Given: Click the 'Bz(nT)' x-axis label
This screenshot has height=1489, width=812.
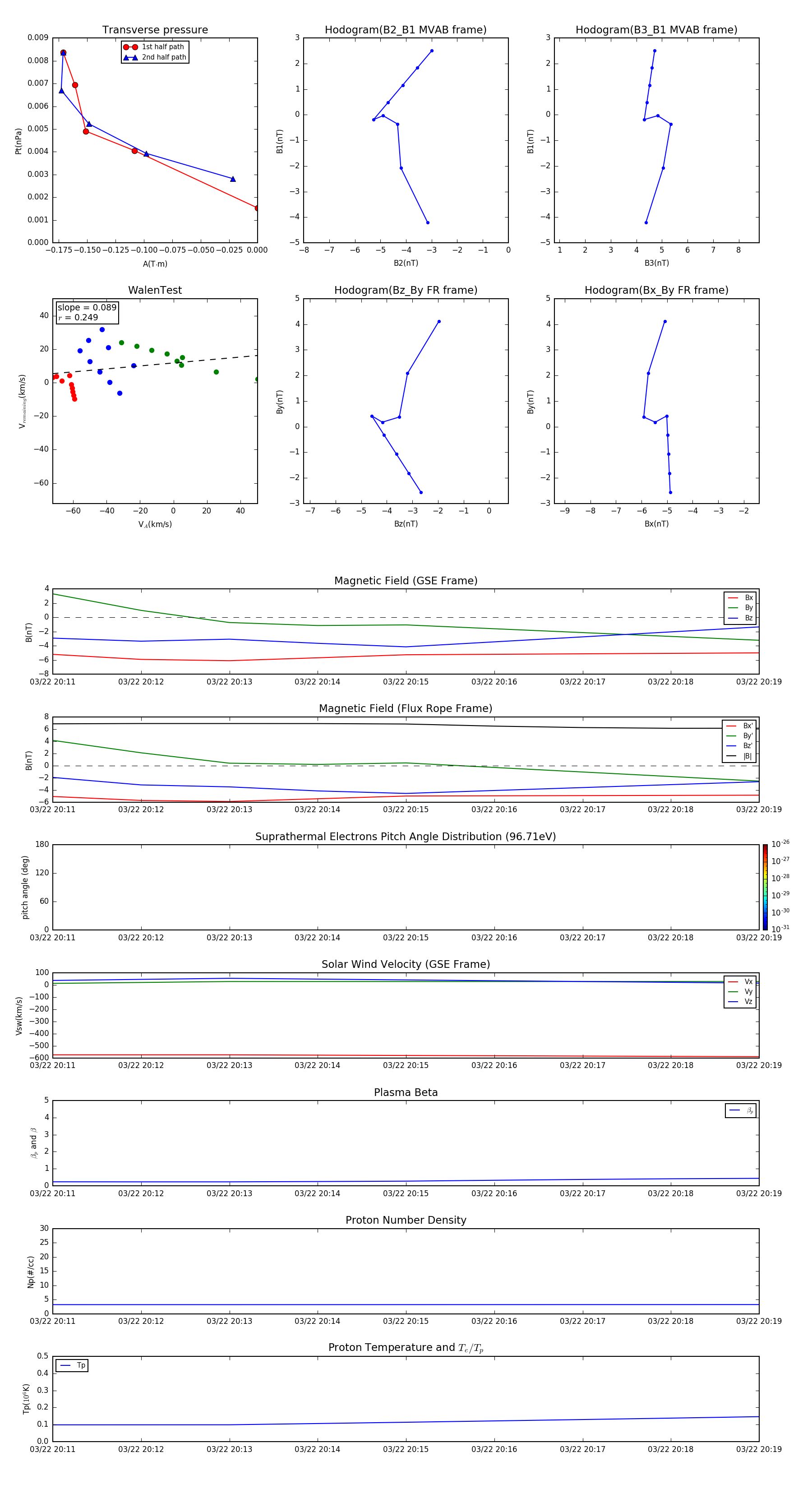Looking at the screenshot, I should click(x=406, y=524).
